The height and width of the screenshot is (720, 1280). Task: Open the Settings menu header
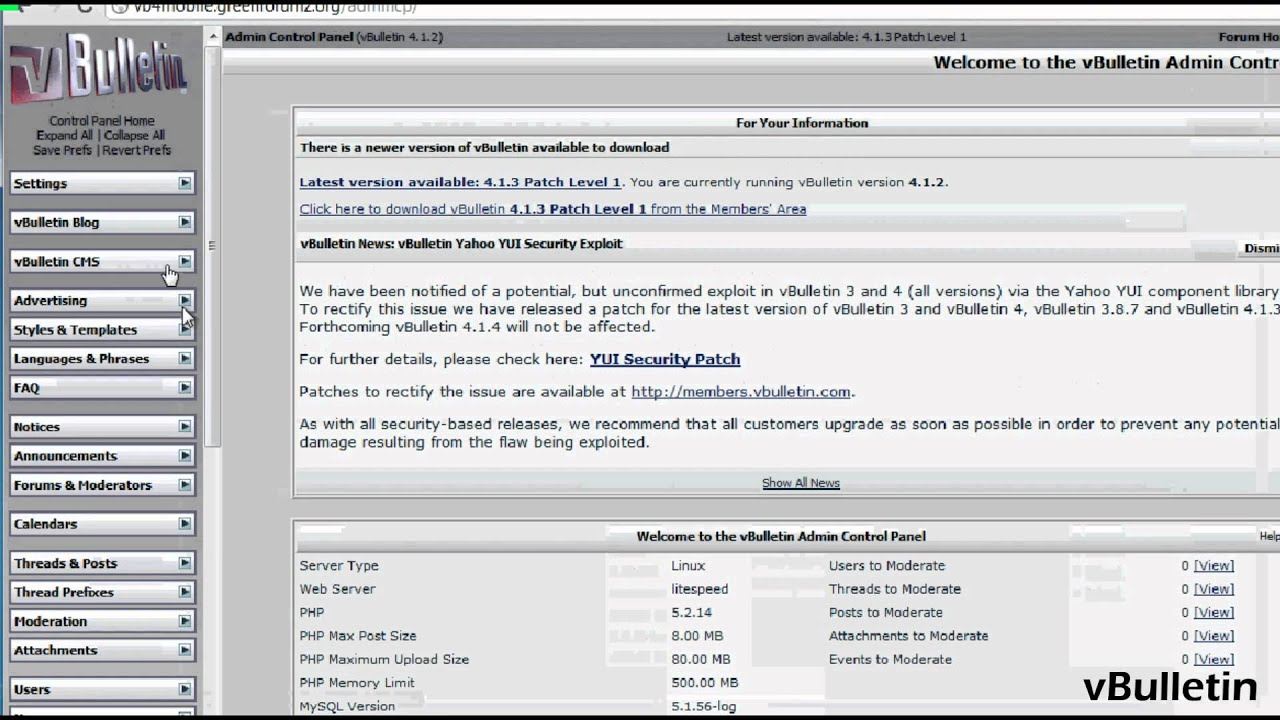(102, 183)
